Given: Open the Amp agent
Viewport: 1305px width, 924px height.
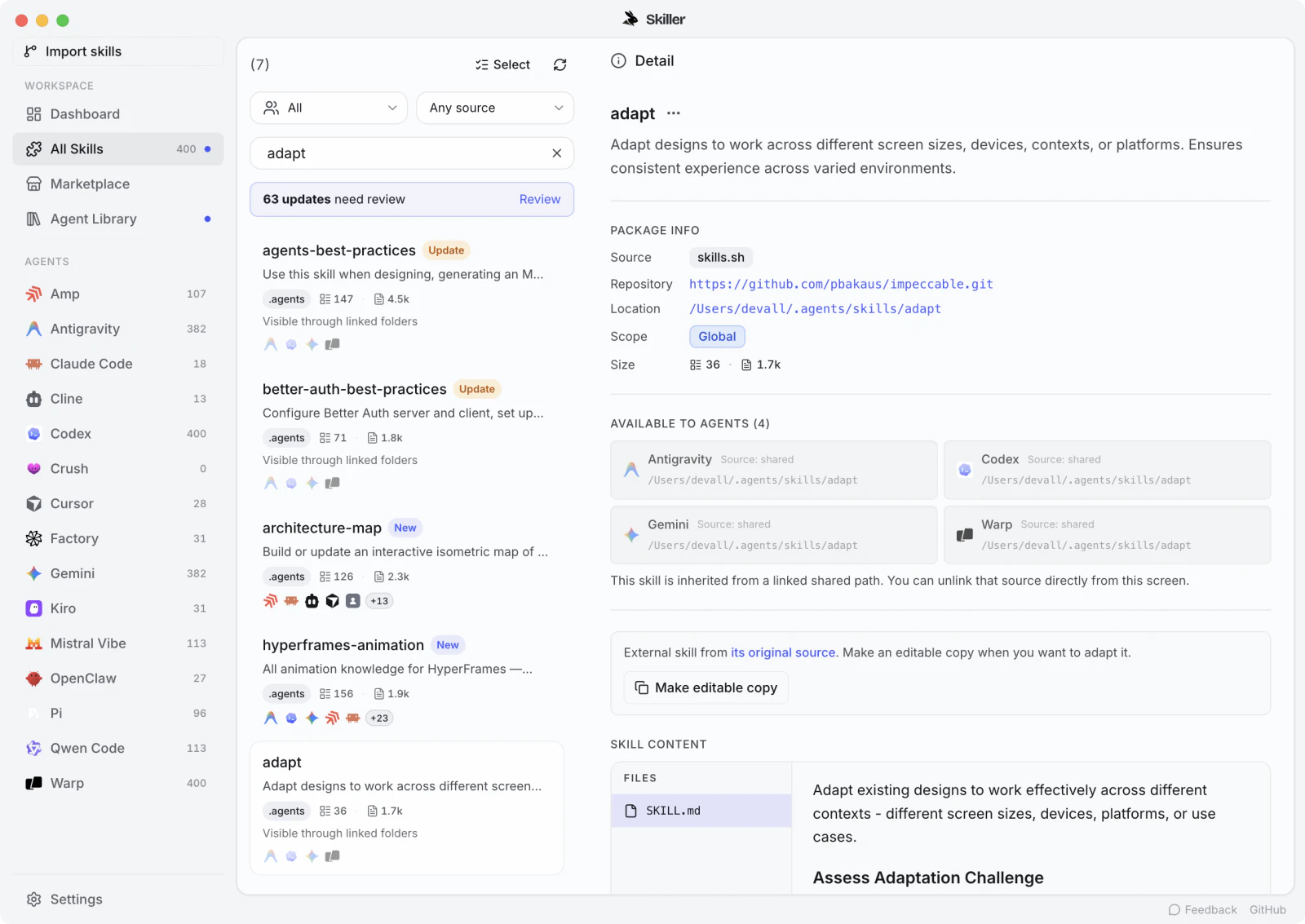Looking at the screenshot, I should click(118, 294).
